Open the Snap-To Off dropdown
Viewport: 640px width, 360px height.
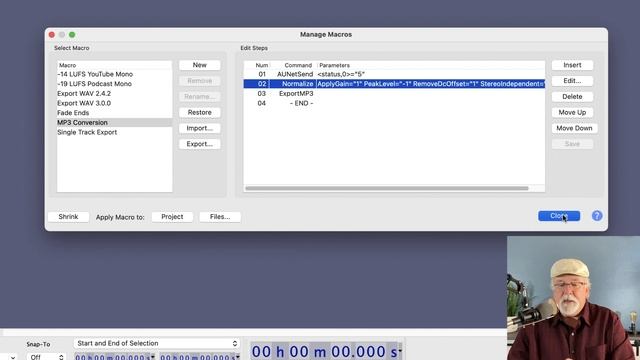pos(46,357)
